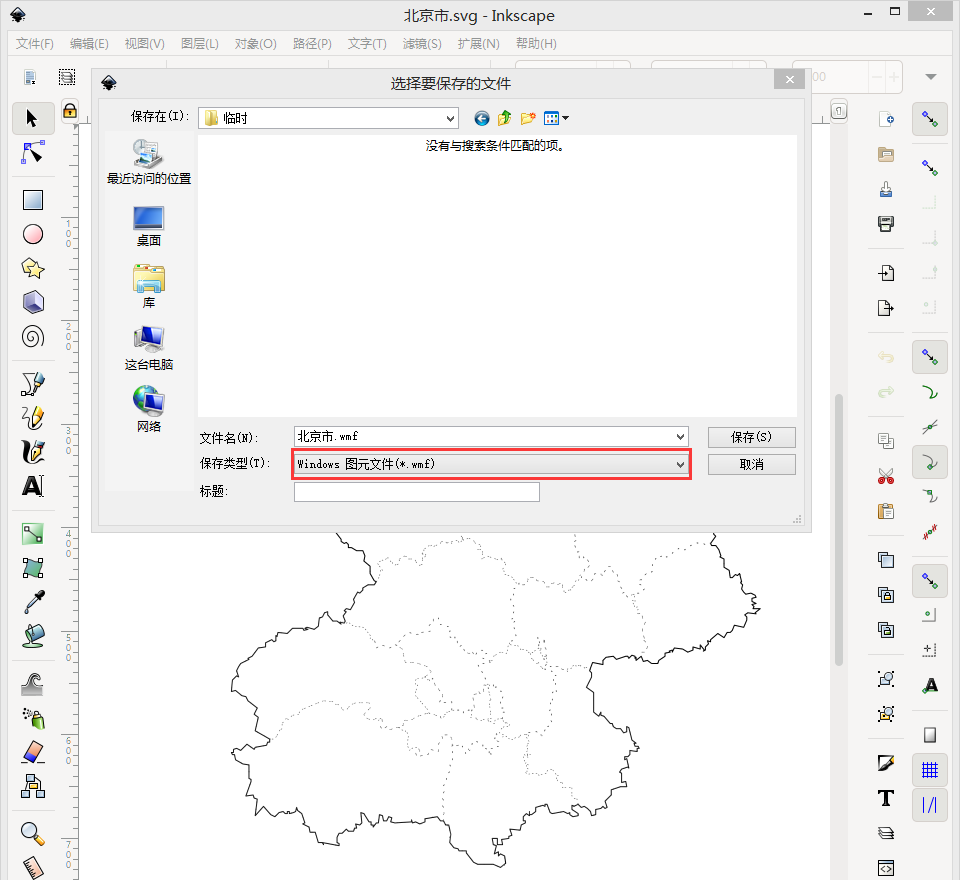The image size is (960, 880).
Task: Go to 最近访问的位置
Action: (149, 162)
